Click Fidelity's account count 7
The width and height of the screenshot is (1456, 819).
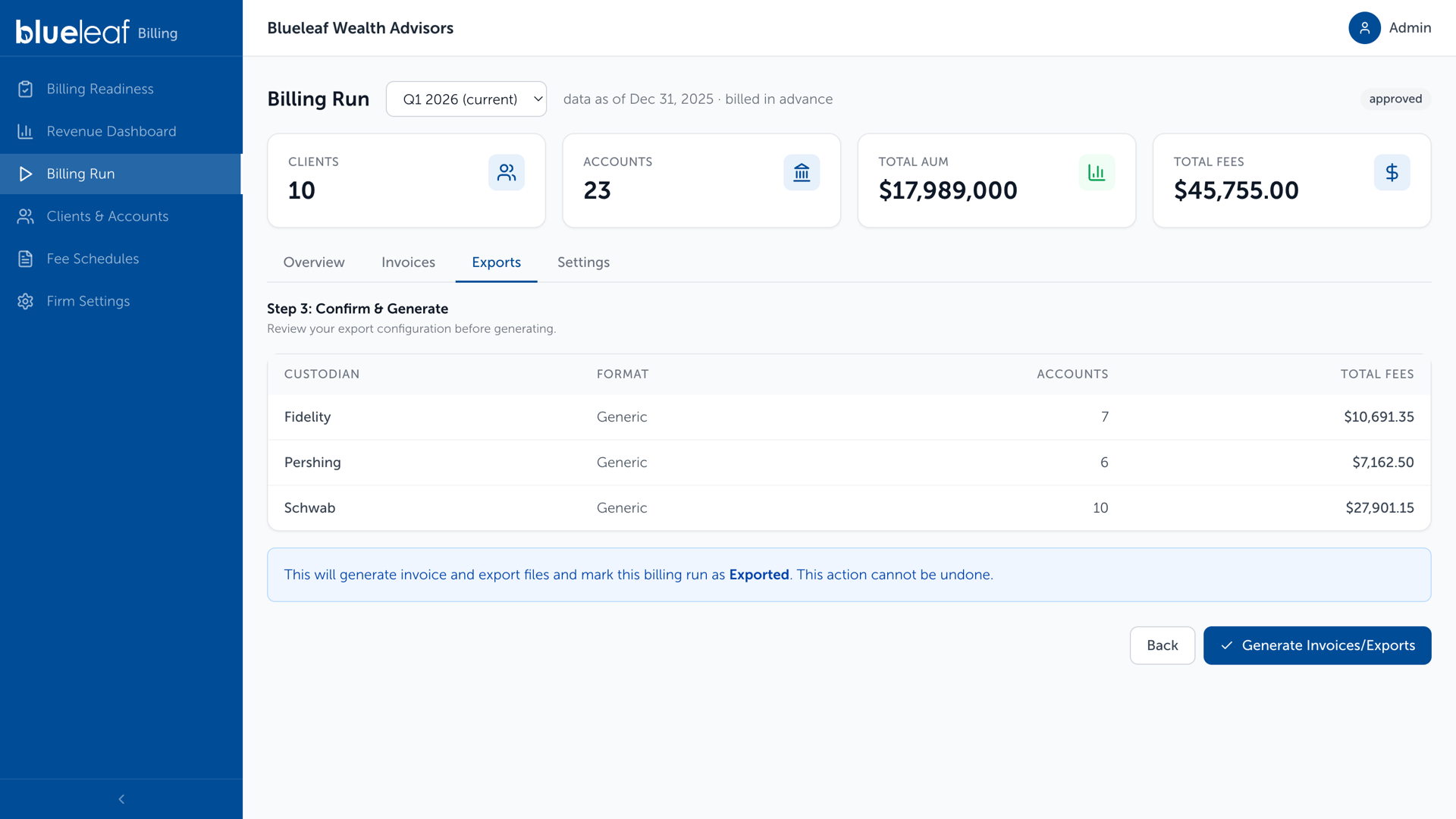click(1105, 417)
